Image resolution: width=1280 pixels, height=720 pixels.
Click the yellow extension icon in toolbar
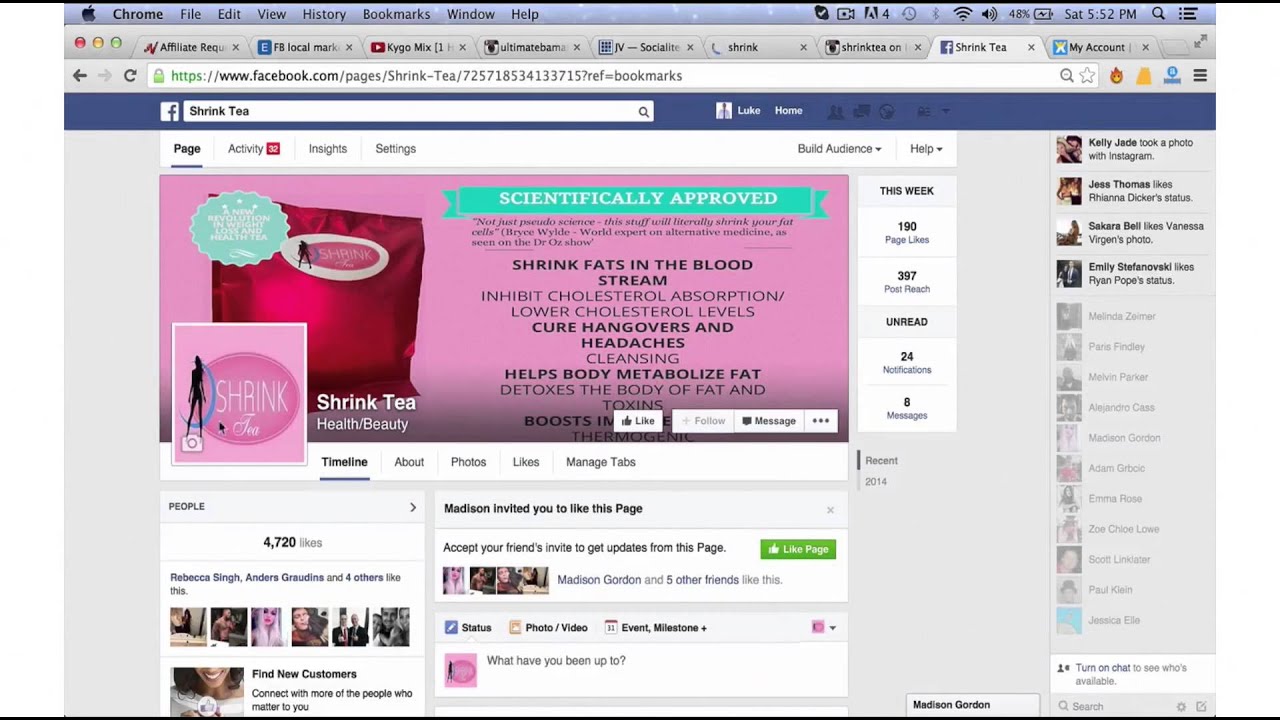tap(1144, 76)
